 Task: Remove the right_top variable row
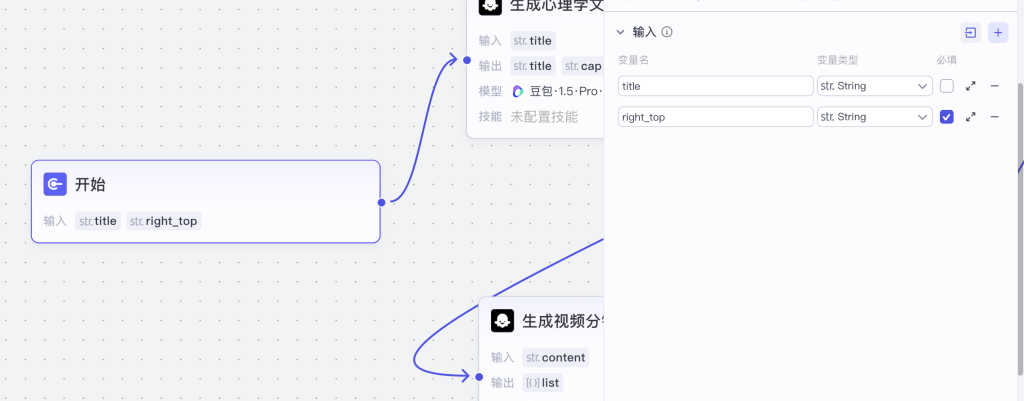pyautogui.click(x=995, y=117)
